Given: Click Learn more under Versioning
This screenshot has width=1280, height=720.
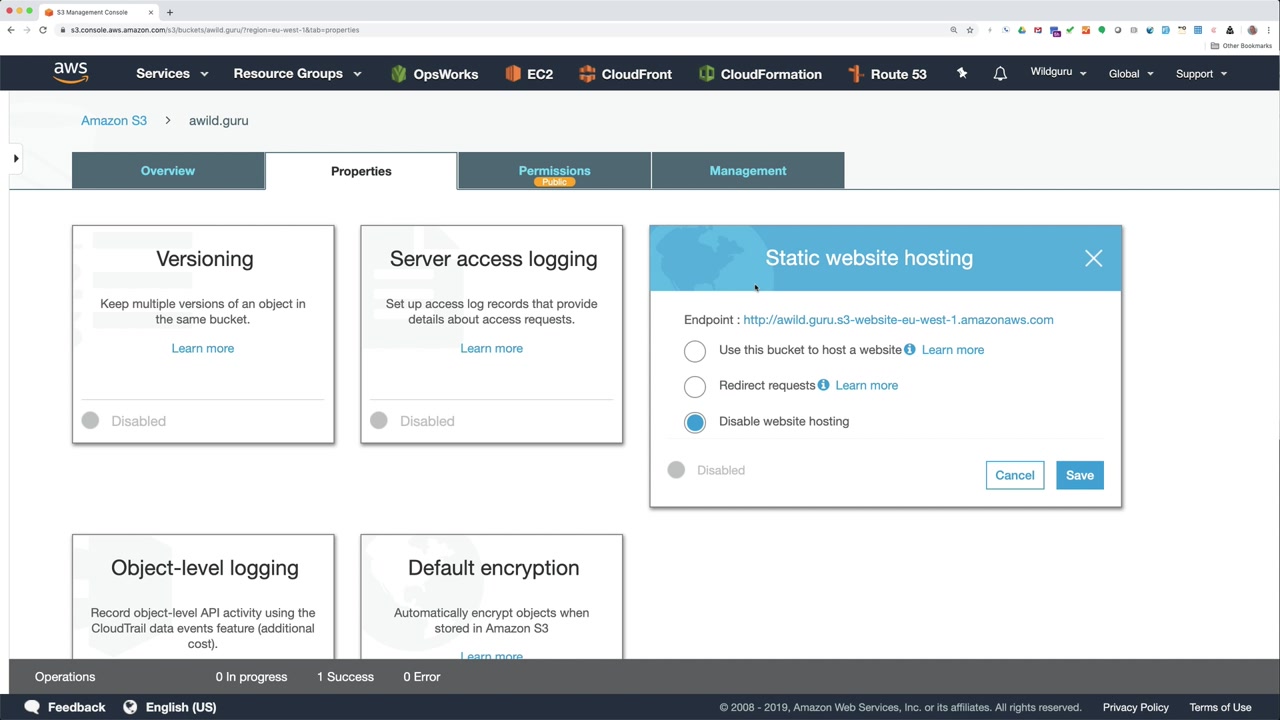Looking at the screenshot, I should coord(202,348).
